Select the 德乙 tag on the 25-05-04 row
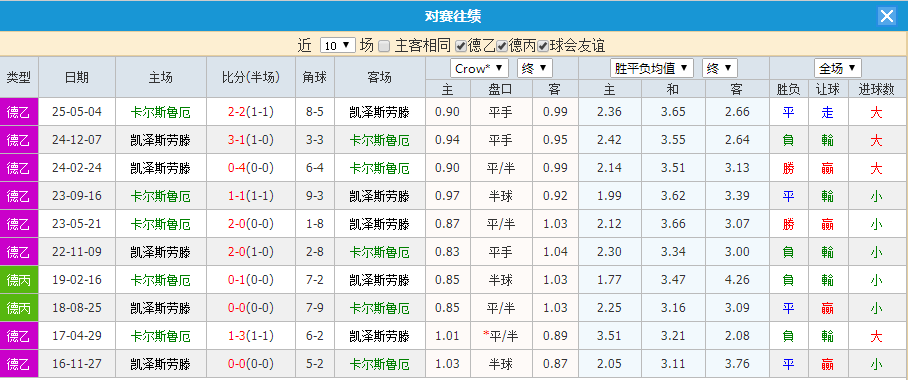Screen dimensions: 908x380 pyautogui.click(x=19, y=112)
